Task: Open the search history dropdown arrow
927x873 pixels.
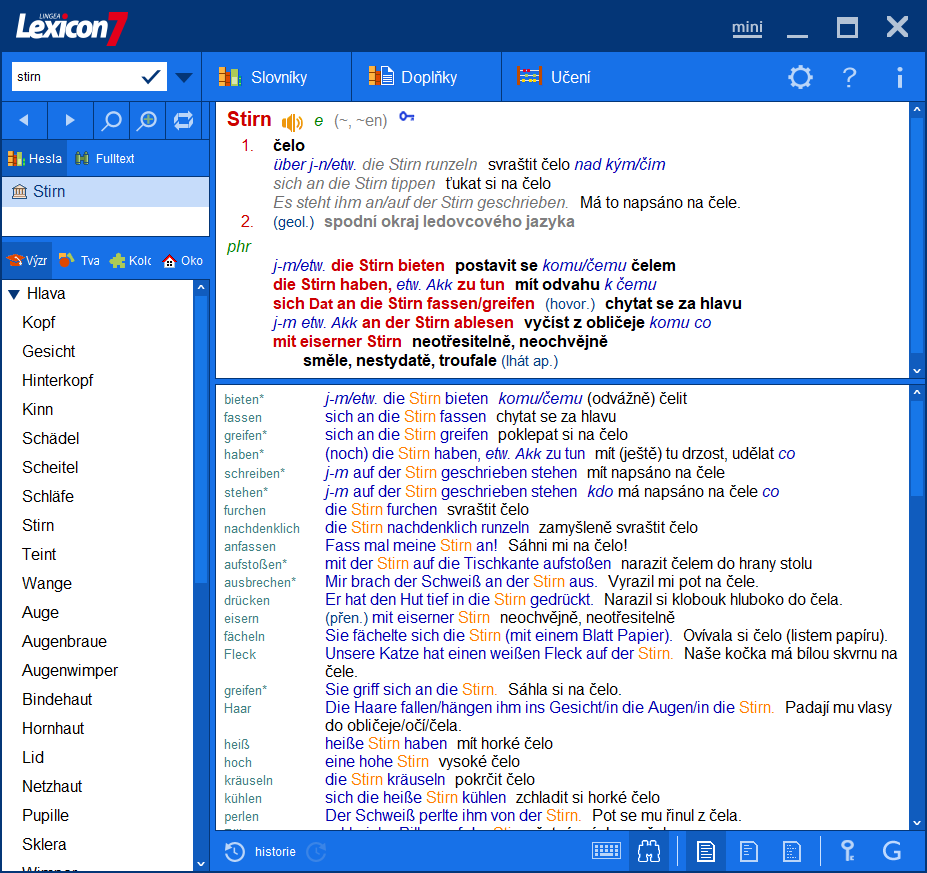Action: 183,77
